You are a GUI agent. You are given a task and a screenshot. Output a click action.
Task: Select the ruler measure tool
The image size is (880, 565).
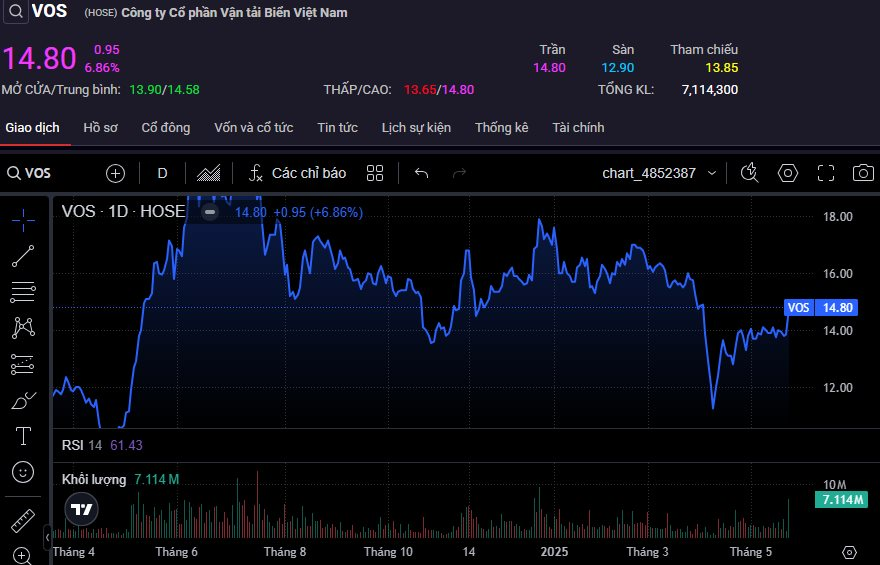click(23, 521)
